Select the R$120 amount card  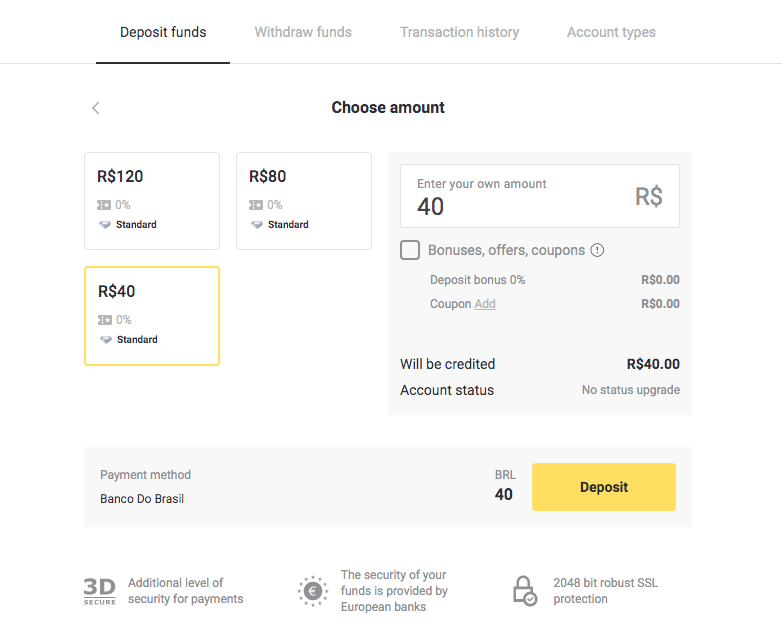click(152, 200)
